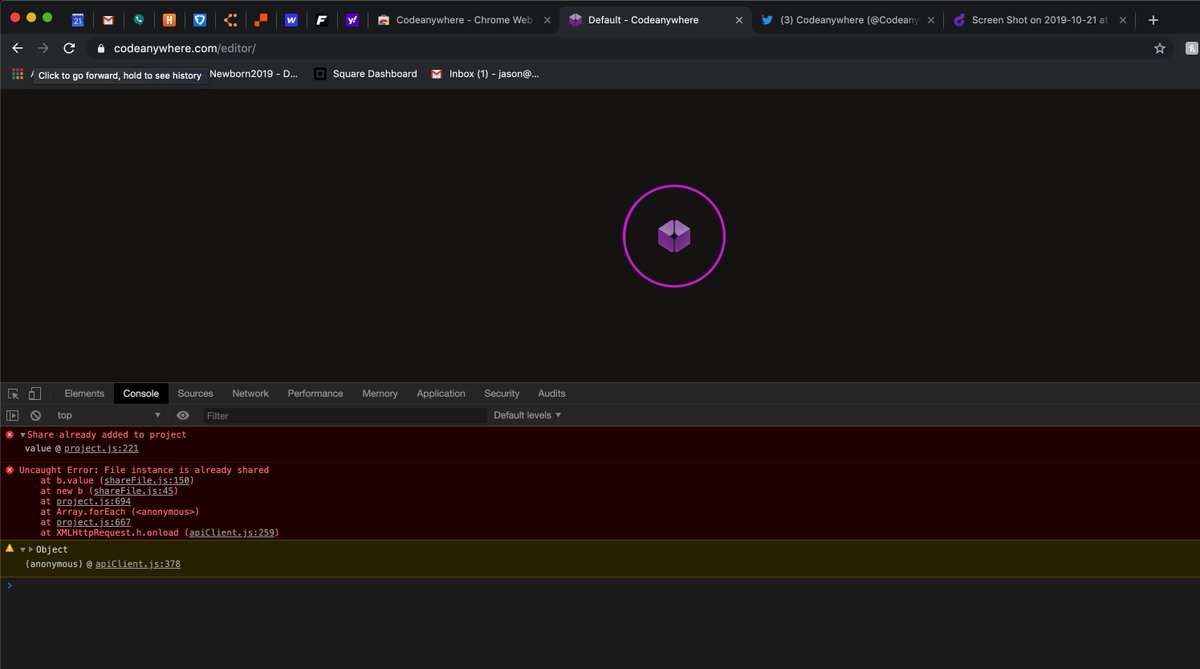1200x669 pixels.
Task: Open the Performance panel
Action: coord(315,394)
